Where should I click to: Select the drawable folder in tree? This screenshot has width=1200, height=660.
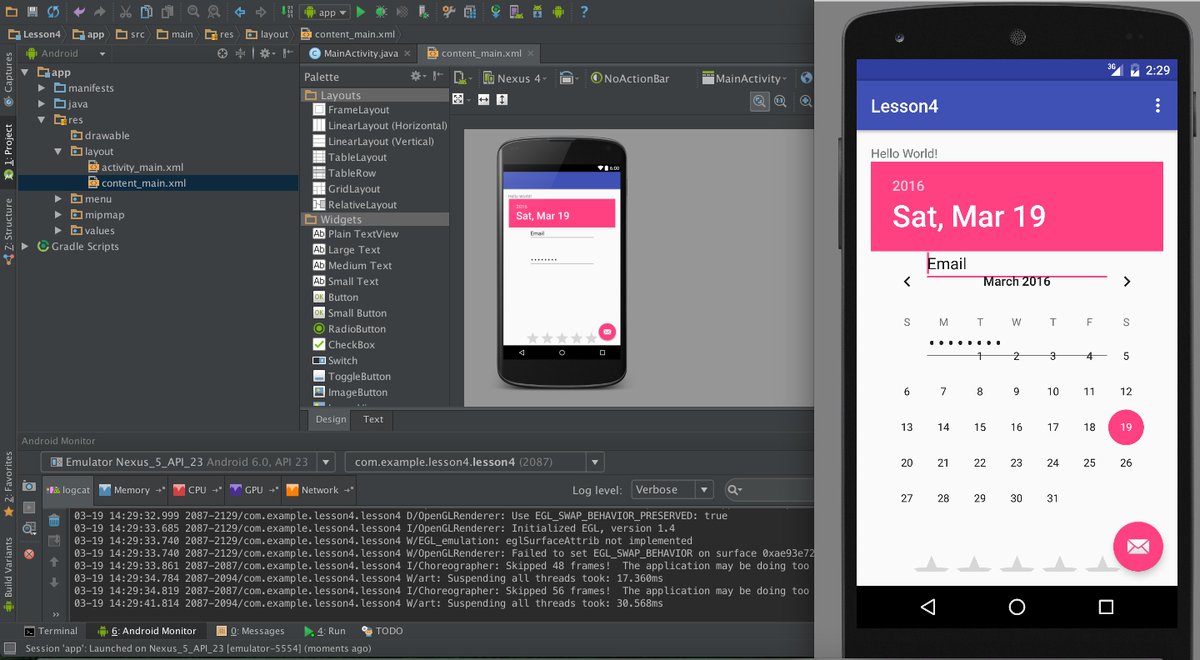(99, 135)
